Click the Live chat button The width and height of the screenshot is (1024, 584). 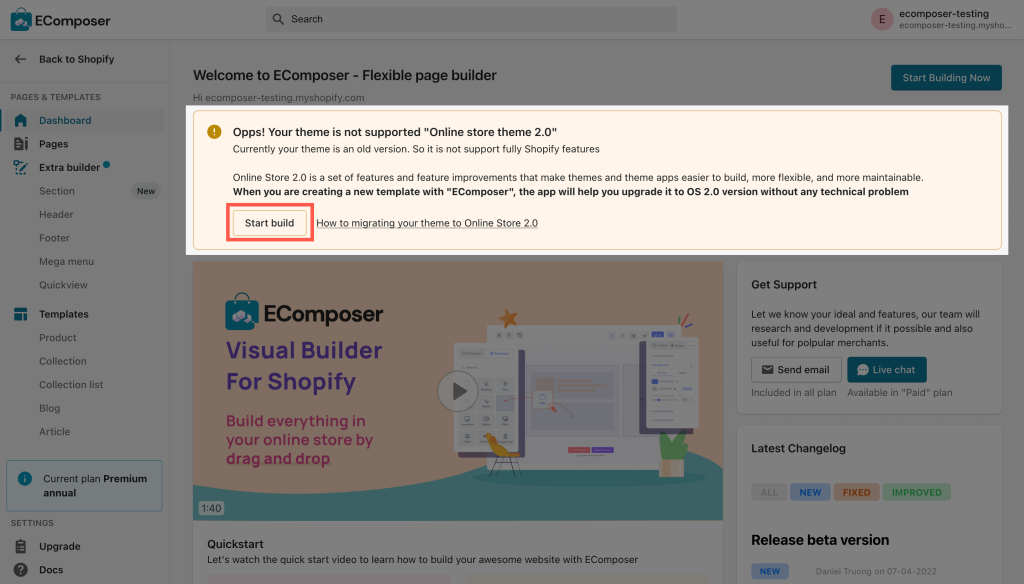tap(887, 370)
